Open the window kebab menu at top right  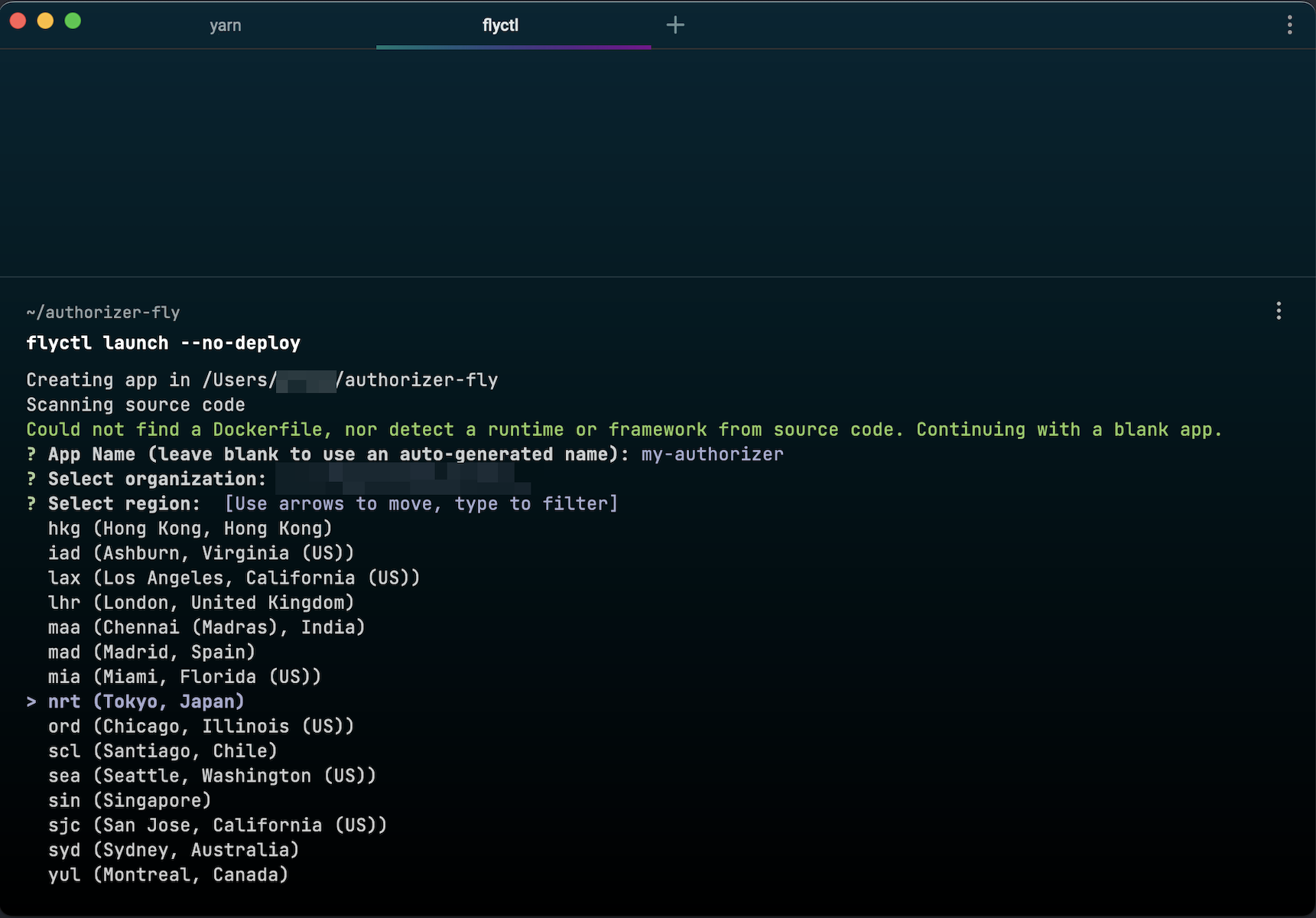click(x=1289, y=24)
